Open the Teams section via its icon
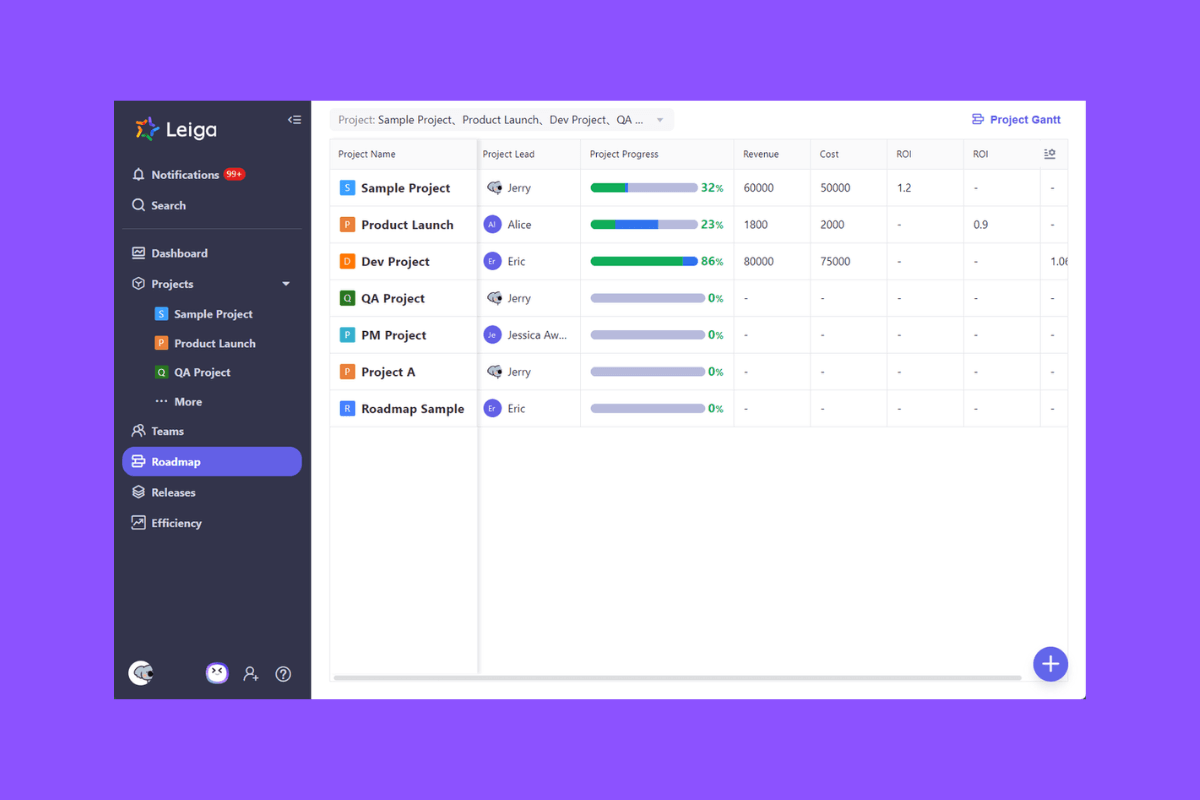Image resolution: width=1200 pixels, height=800 pixels. pos(140,431)
